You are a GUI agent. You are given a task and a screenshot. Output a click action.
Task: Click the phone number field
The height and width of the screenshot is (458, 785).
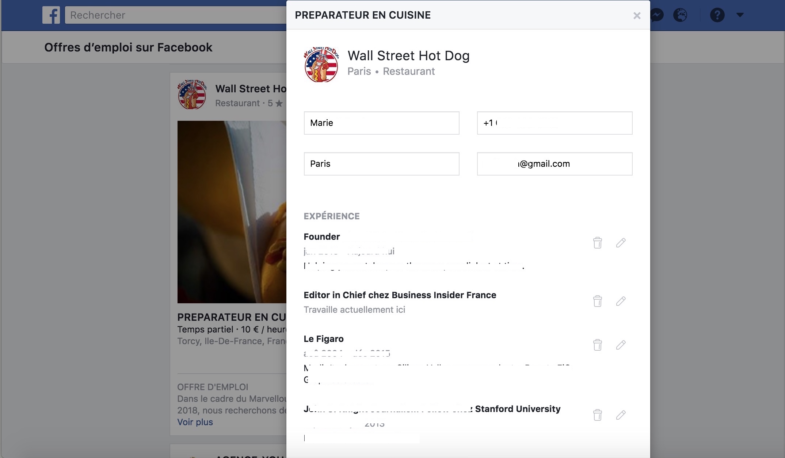(555, 123)
